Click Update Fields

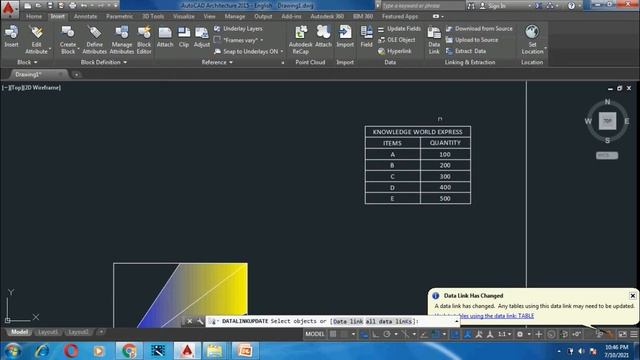[399, 29]
